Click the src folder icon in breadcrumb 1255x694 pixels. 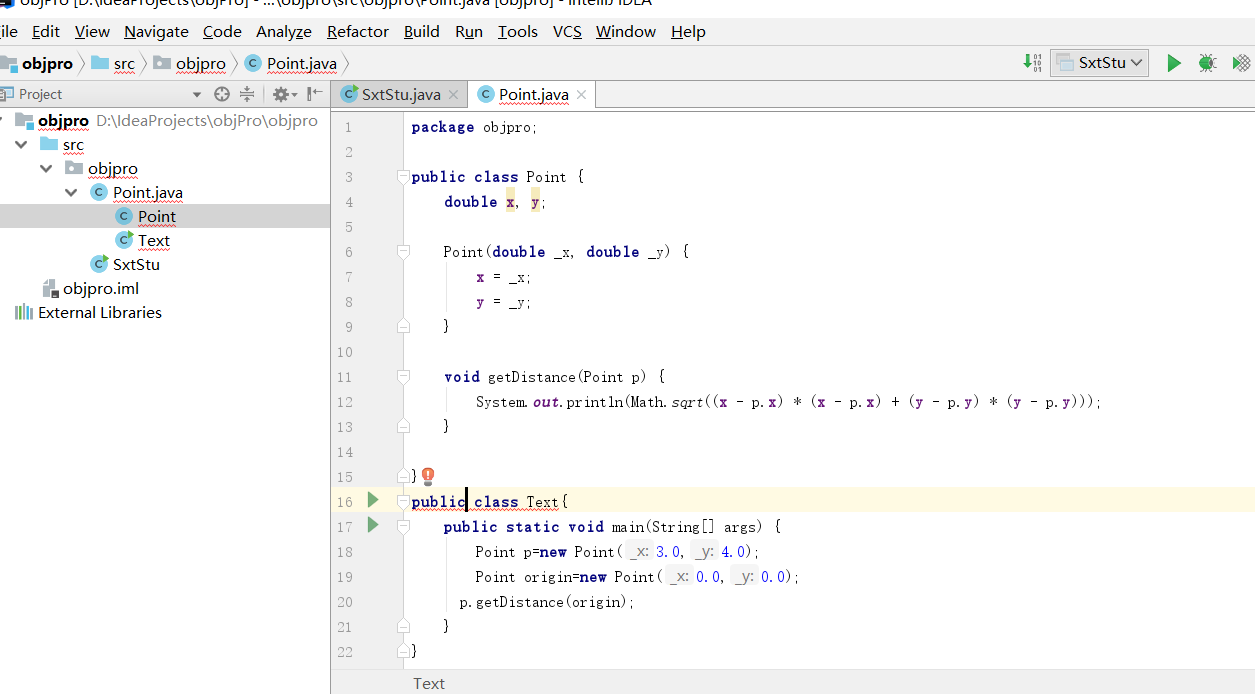(99, 63)
